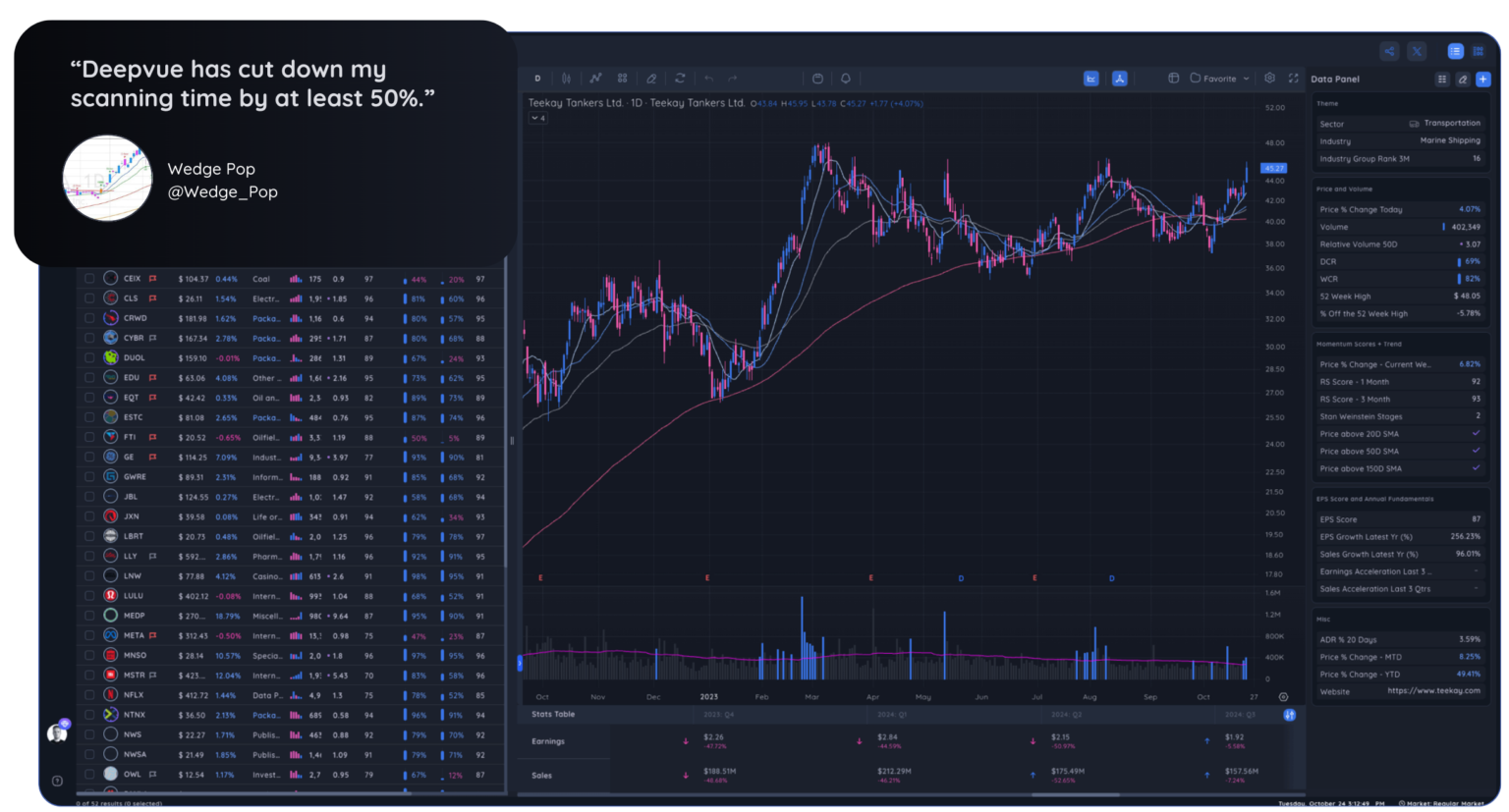The height and width of the screenshot is (812, 1509).
Task: Expand the collapsed indicators legend chevron
Action: [537, 118]
